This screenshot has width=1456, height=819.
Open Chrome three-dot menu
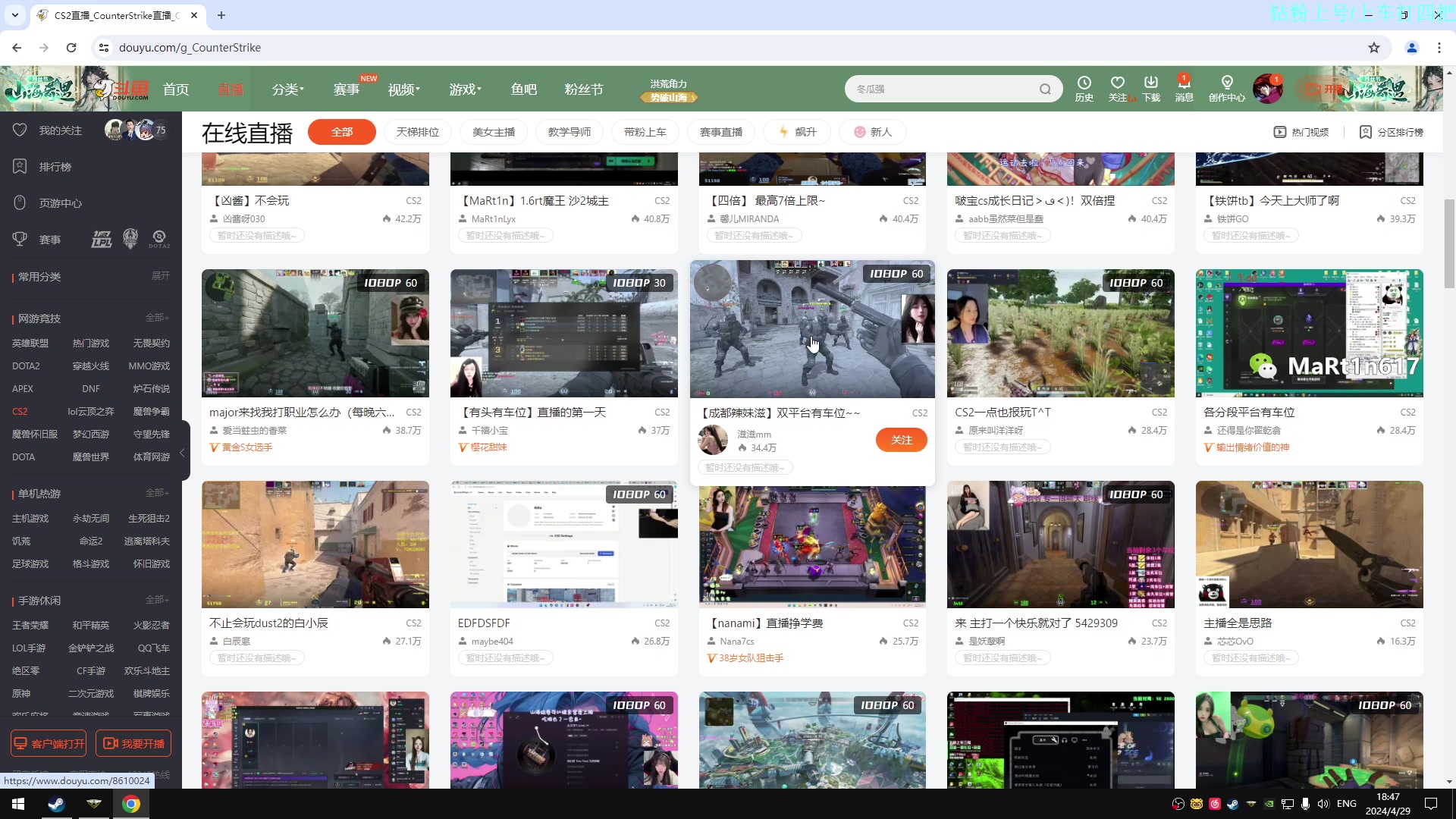pyautogui.click(x=1439, y=48)
